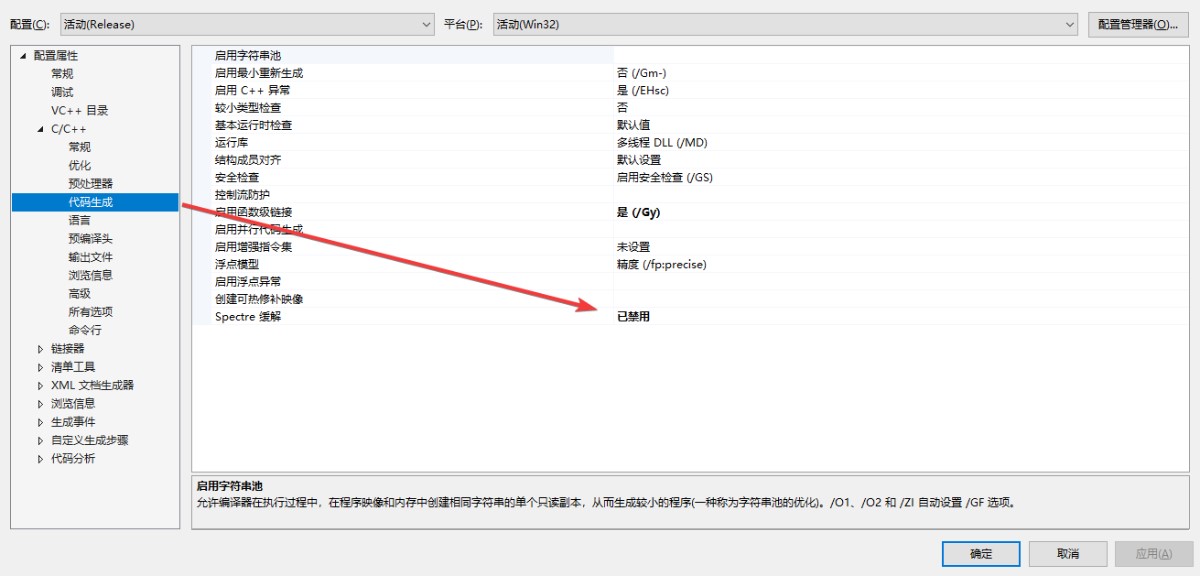Image resolution: width=1200 pixels, height=576 pixels.
Task: Click the 启用浮点异常 property name
Action: [x=248, y=282]
